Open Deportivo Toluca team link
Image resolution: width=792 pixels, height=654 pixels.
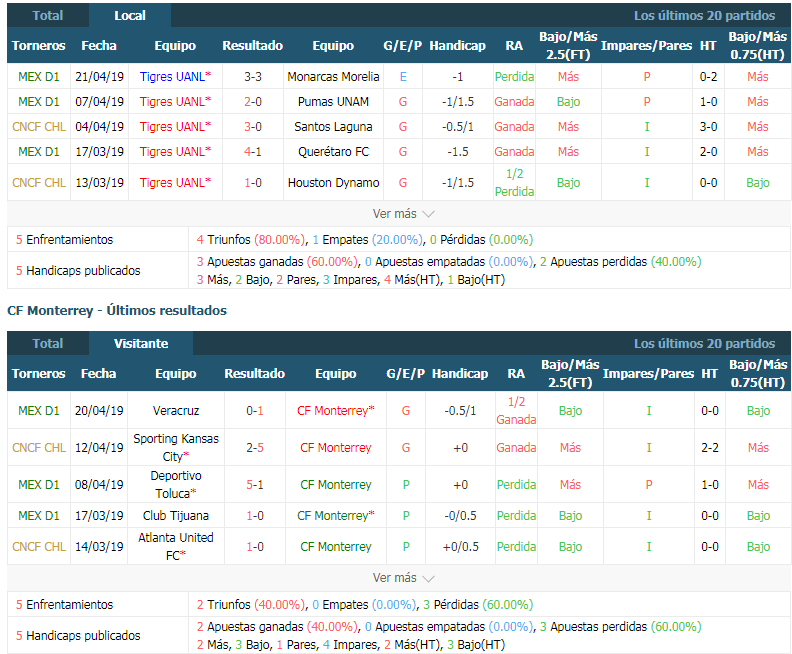pos(176,484)
